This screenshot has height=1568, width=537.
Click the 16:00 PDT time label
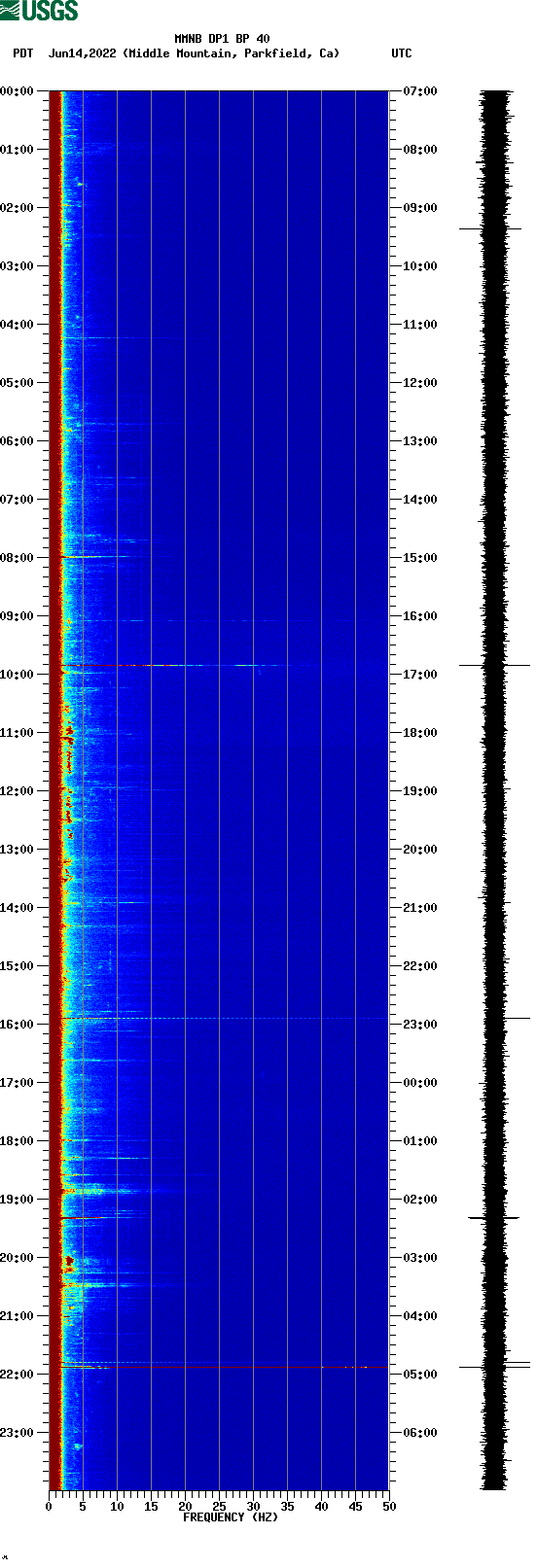coord(17,1025)
